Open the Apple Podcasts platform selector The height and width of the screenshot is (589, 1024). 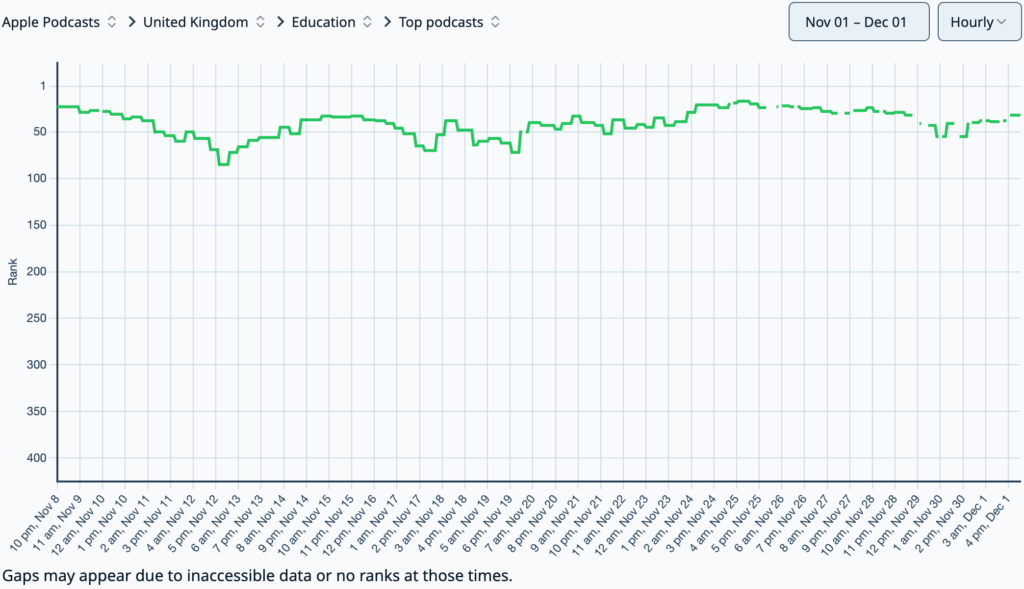[x=59, y=22]
